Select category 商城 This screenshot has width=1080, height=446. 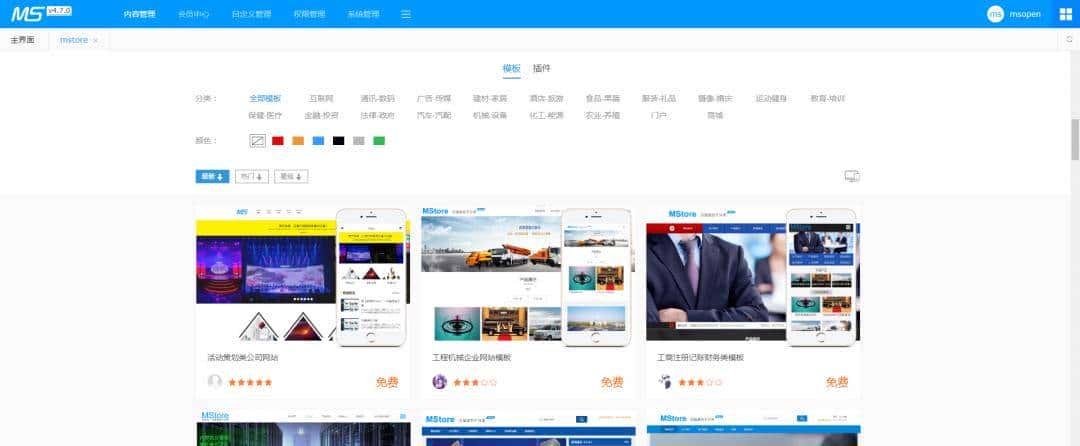coord(715,116)
